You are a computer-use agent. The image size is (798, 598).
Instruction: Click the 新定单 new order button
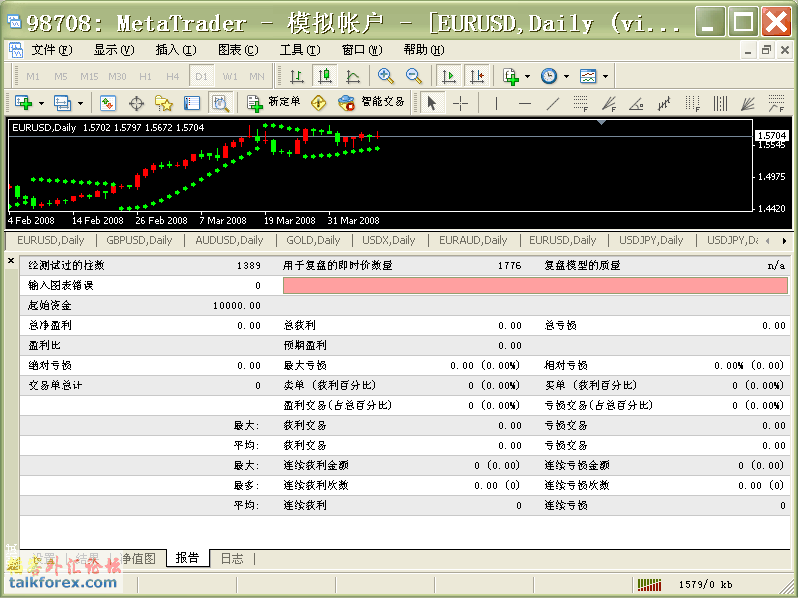pyautogui.click(x=274, y=103)
